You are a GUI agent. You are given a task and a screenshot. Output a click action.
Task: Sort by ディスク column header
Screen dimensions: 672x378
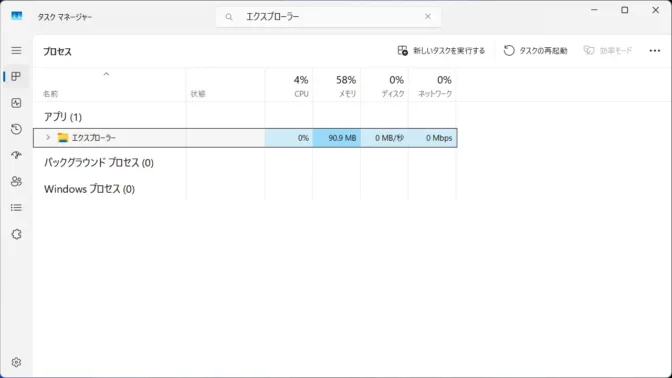pos(384,86)
